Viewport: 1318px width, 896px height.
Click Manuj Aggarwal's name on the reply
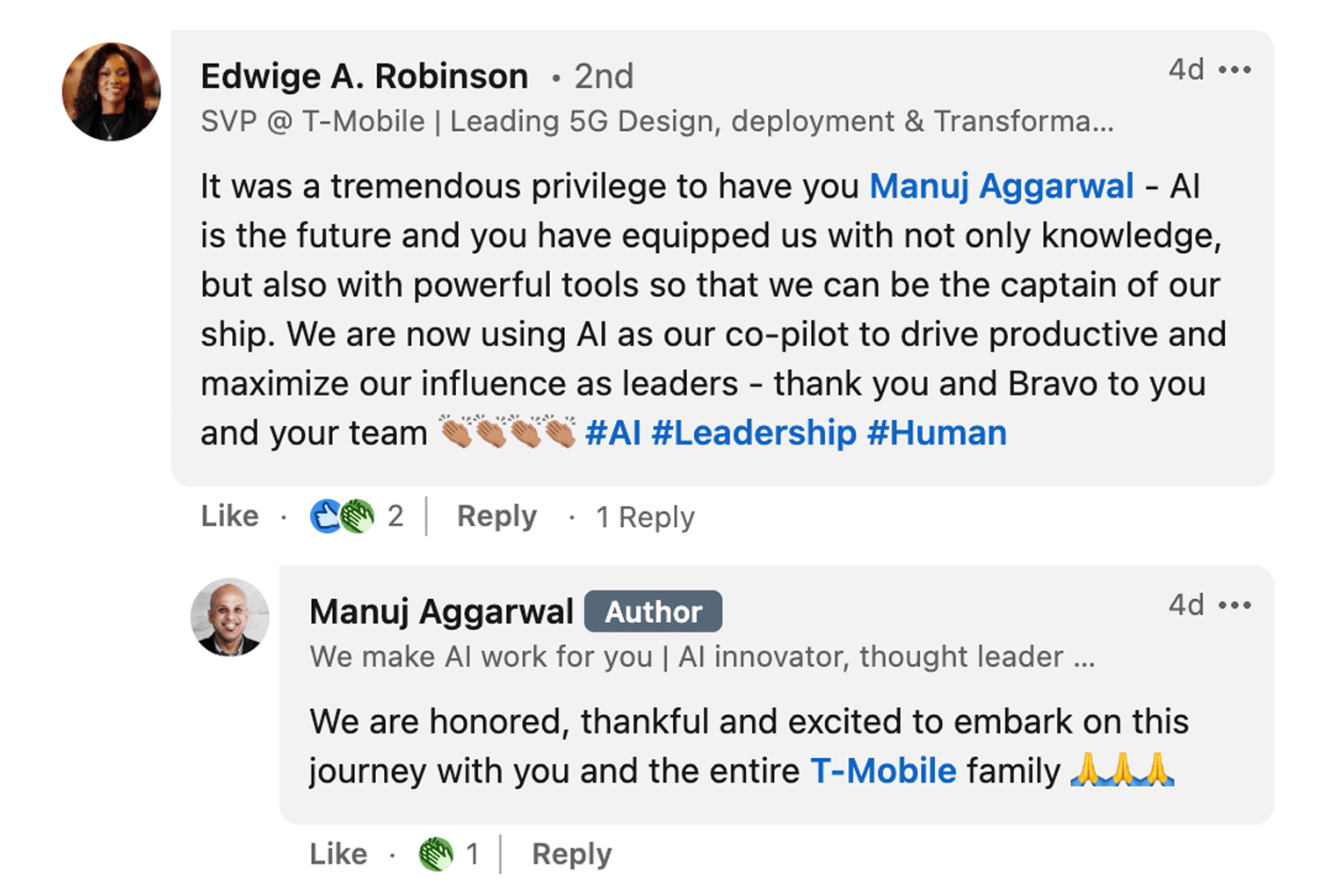[x=441, y=611]
